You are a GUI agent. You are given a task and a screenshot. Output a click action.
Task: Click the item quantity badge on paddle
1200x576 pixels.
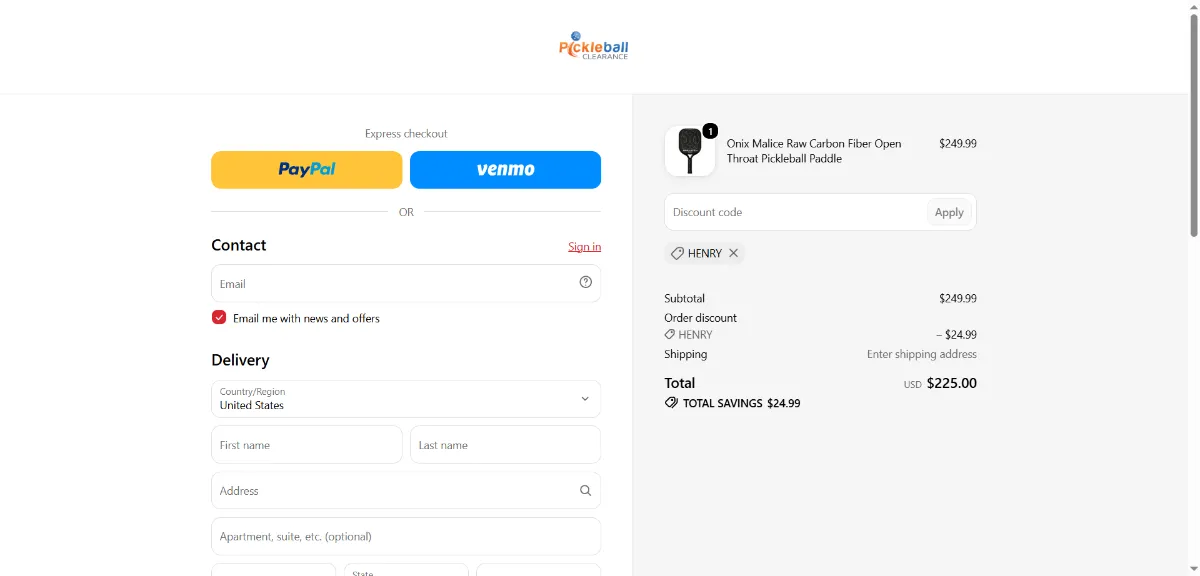click(x=710, y=131)
